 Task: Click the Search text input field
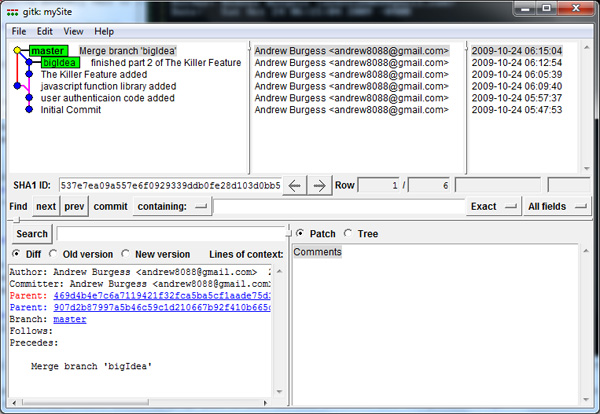pos(171,234)
